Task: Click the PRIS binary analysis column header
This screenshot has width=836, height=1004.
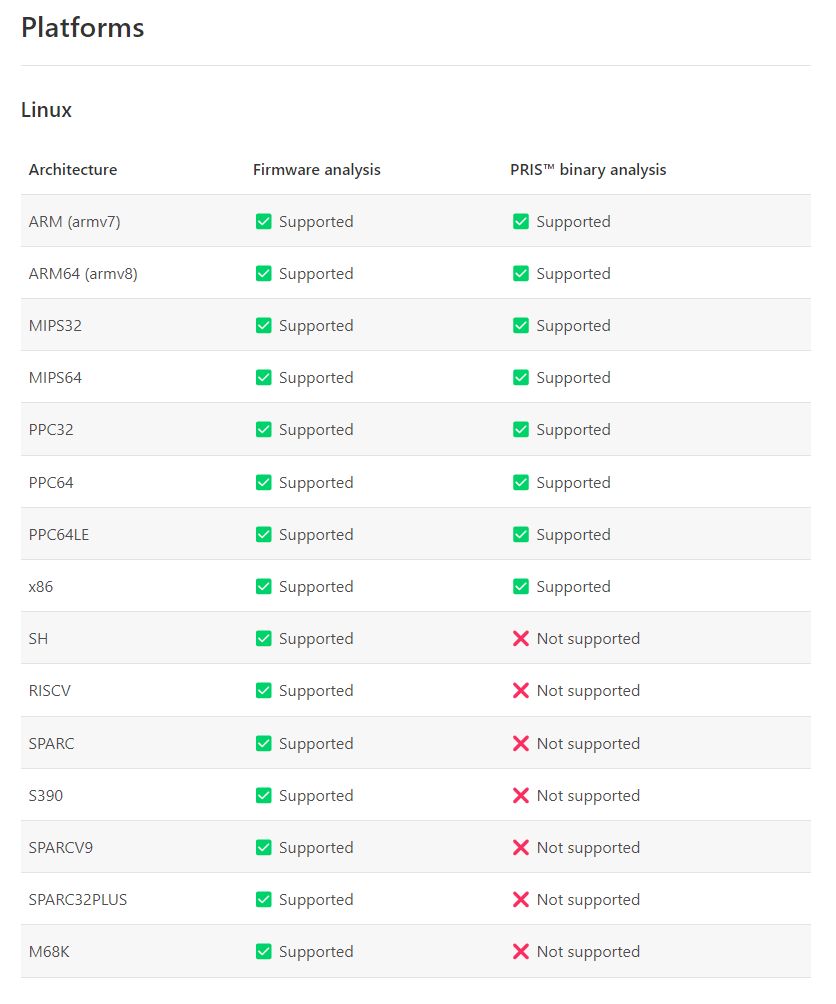Action: tap(588, 170)
